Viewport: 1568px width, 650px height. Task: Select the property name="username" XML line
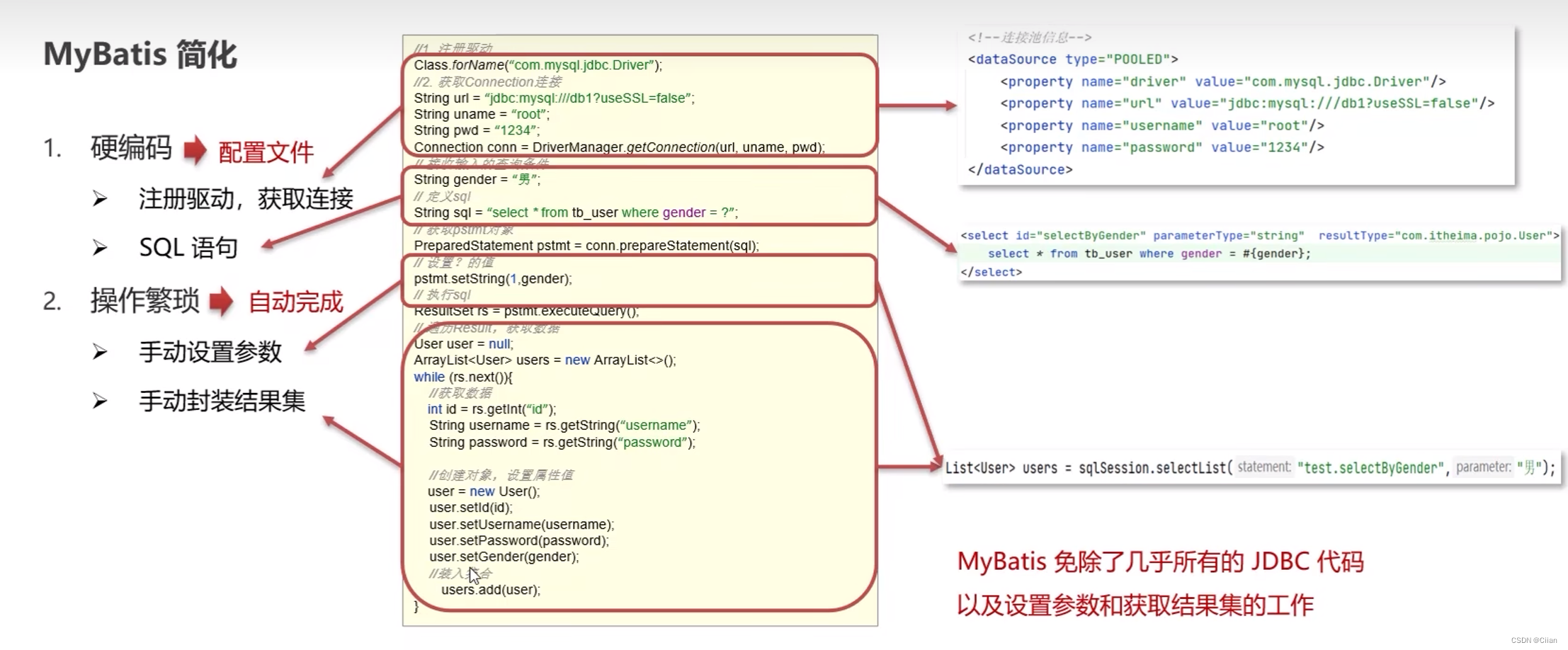point(1162,126)
